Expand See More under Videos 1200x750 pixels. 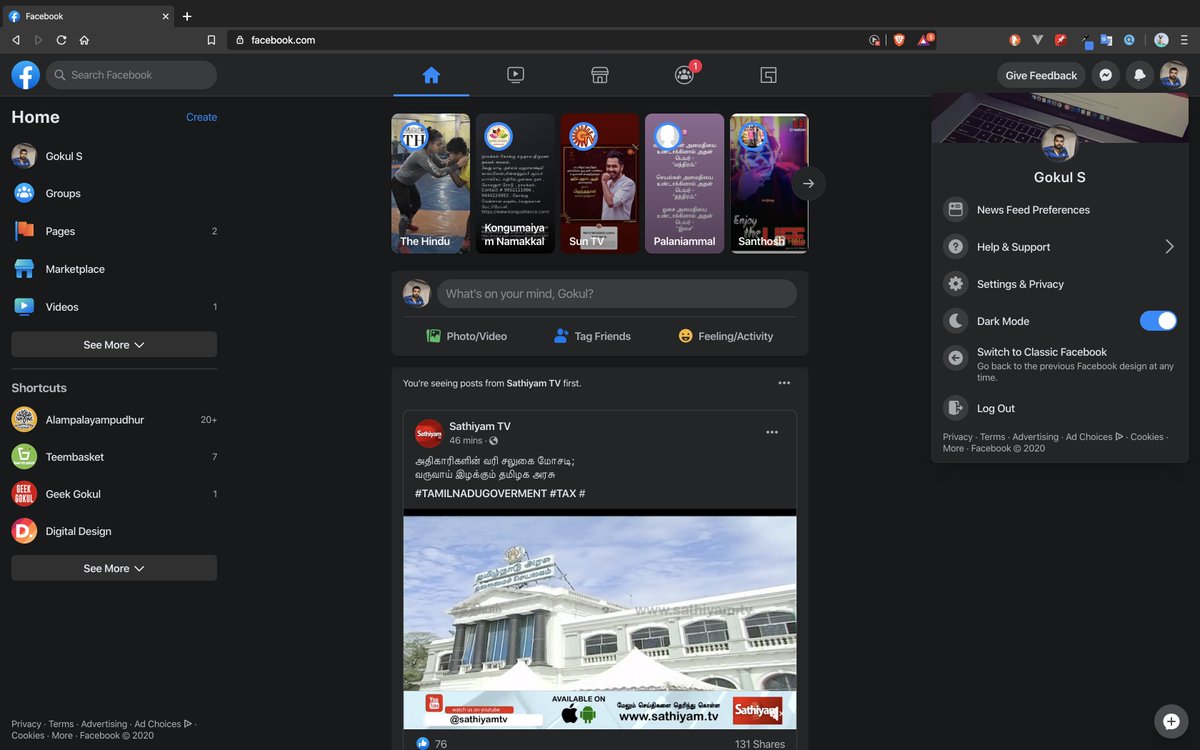114,345
